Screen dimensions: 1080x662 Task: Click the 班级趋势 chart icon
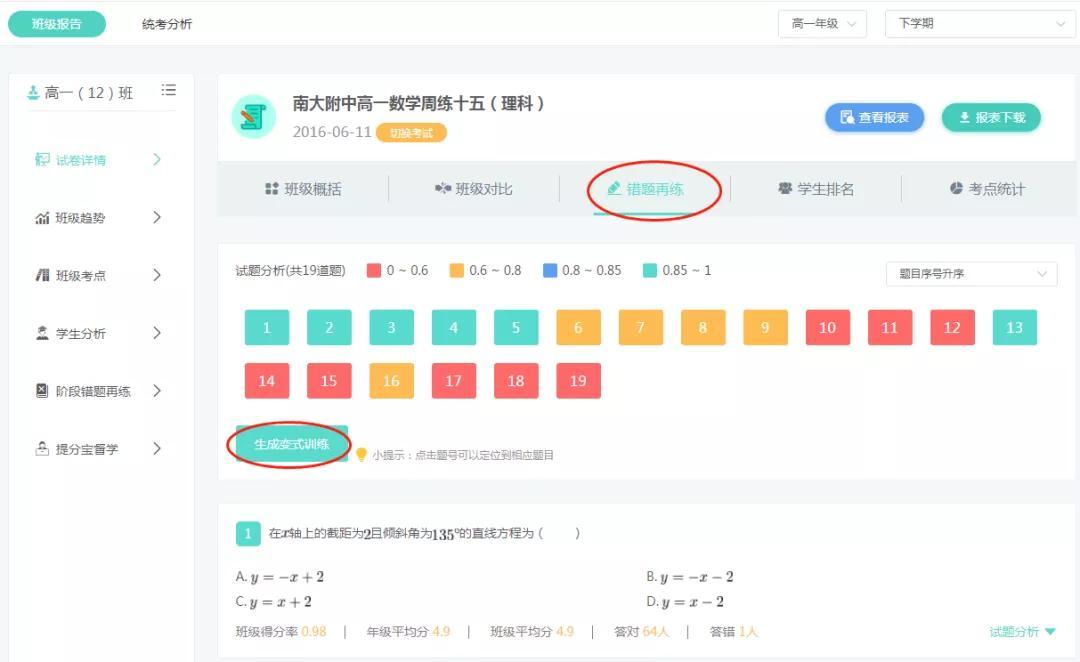pyautogui.click(x=42, y=218)
